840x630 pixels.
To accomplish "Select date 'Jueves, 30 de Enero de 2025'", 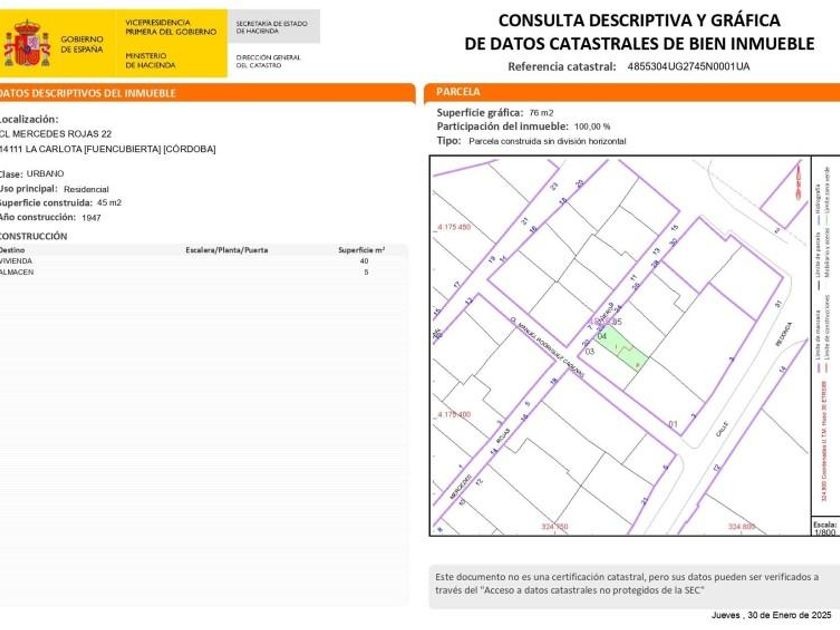I will (771, 615).
